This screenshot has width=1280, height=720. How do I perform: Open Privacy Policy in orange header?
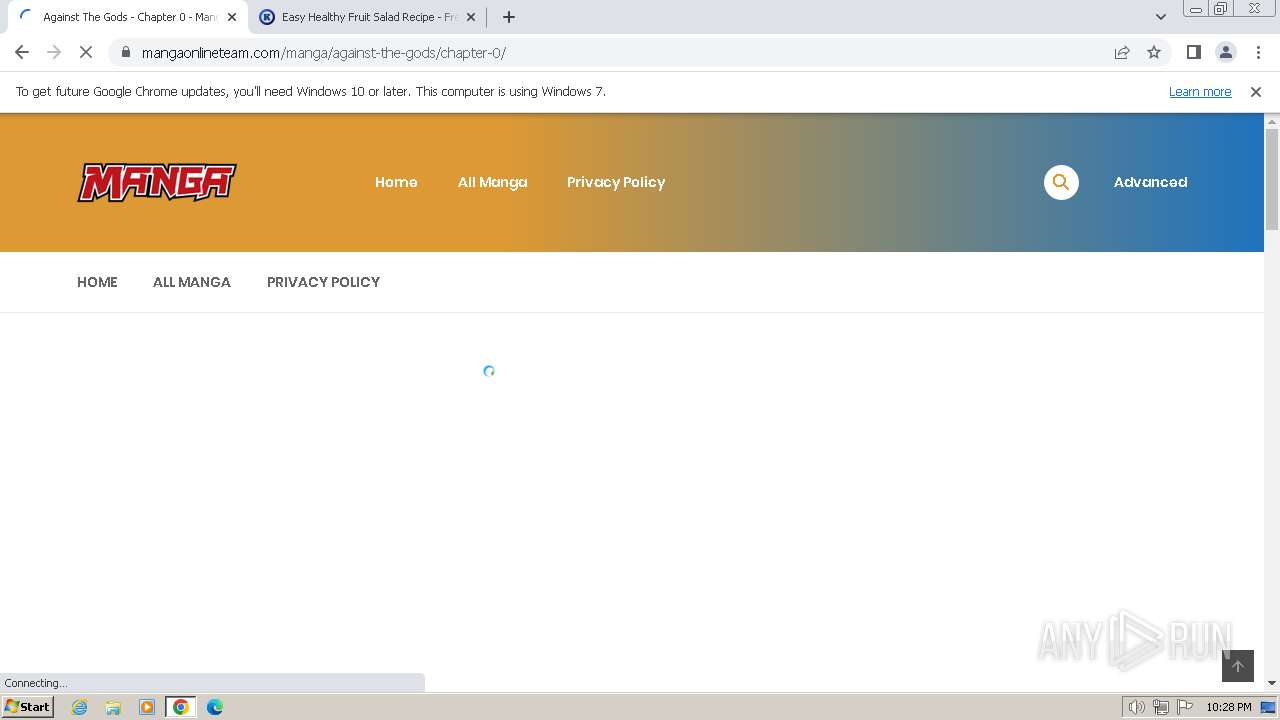(616, 182)
